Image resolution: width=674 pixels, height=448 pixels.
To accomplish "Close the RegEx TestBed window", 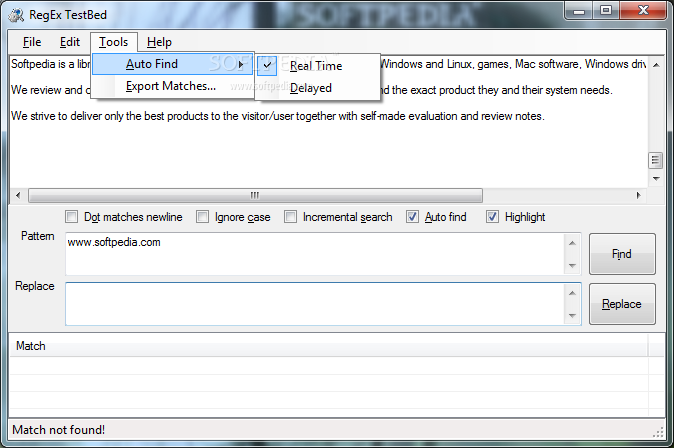I will click(x=643, y=11).
